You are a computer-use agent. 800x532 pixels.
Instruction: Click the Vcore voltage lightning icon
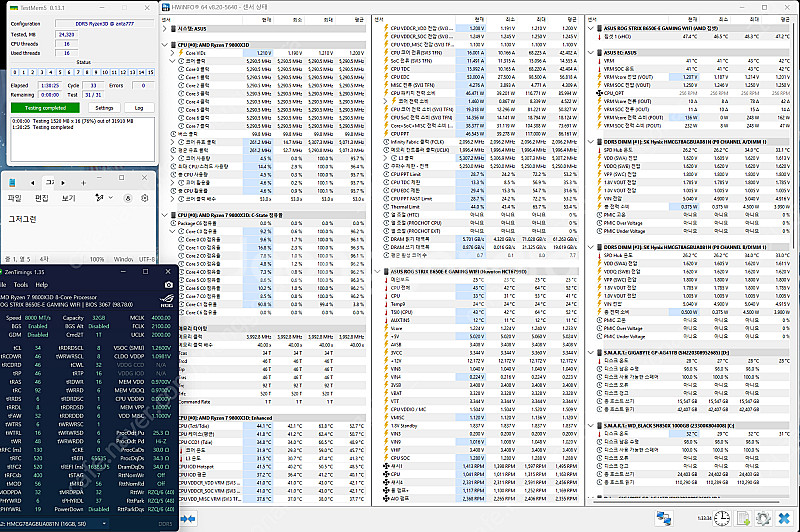386,328
